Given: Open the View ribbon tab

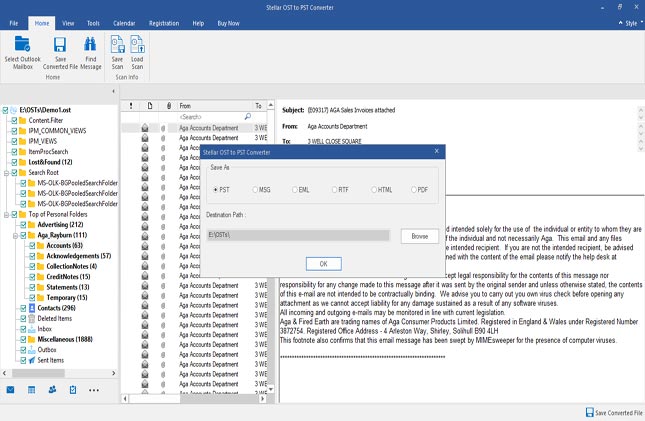Looking at the screenshot, I should coord(68,23).
